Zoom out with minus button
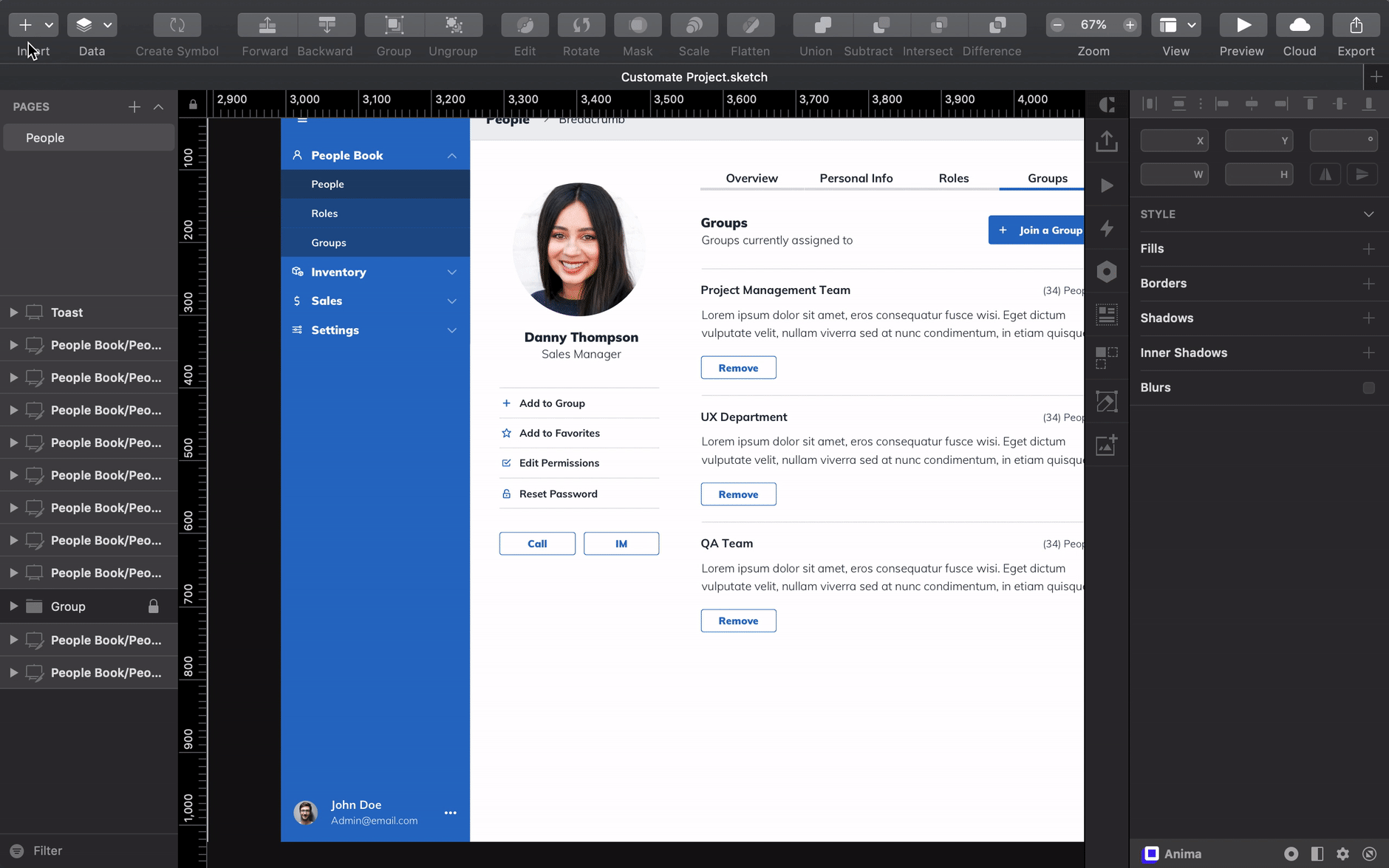The width and height of the screenshot is (1389, 868). pyautogui.click(x=1057, y=25)
